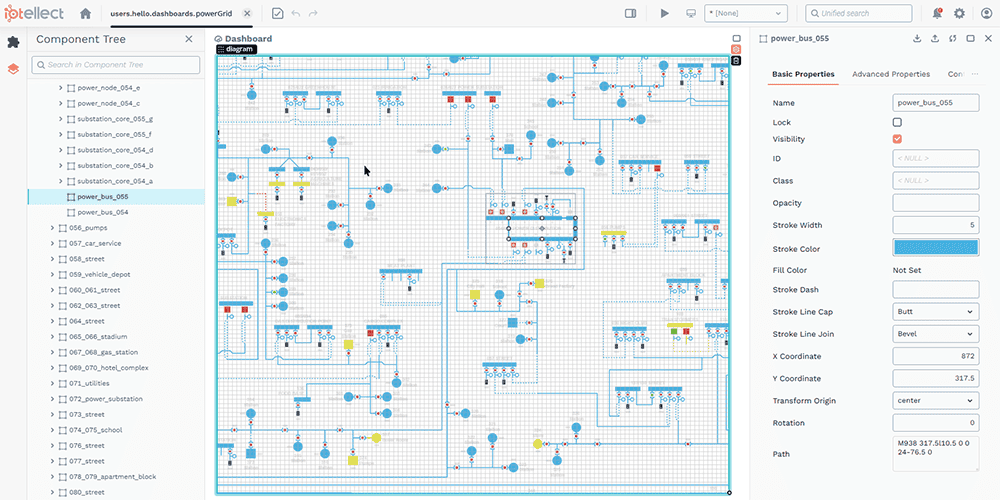Open the notifications bell
The image size is (1000, 500).
[x=937, y=14]
